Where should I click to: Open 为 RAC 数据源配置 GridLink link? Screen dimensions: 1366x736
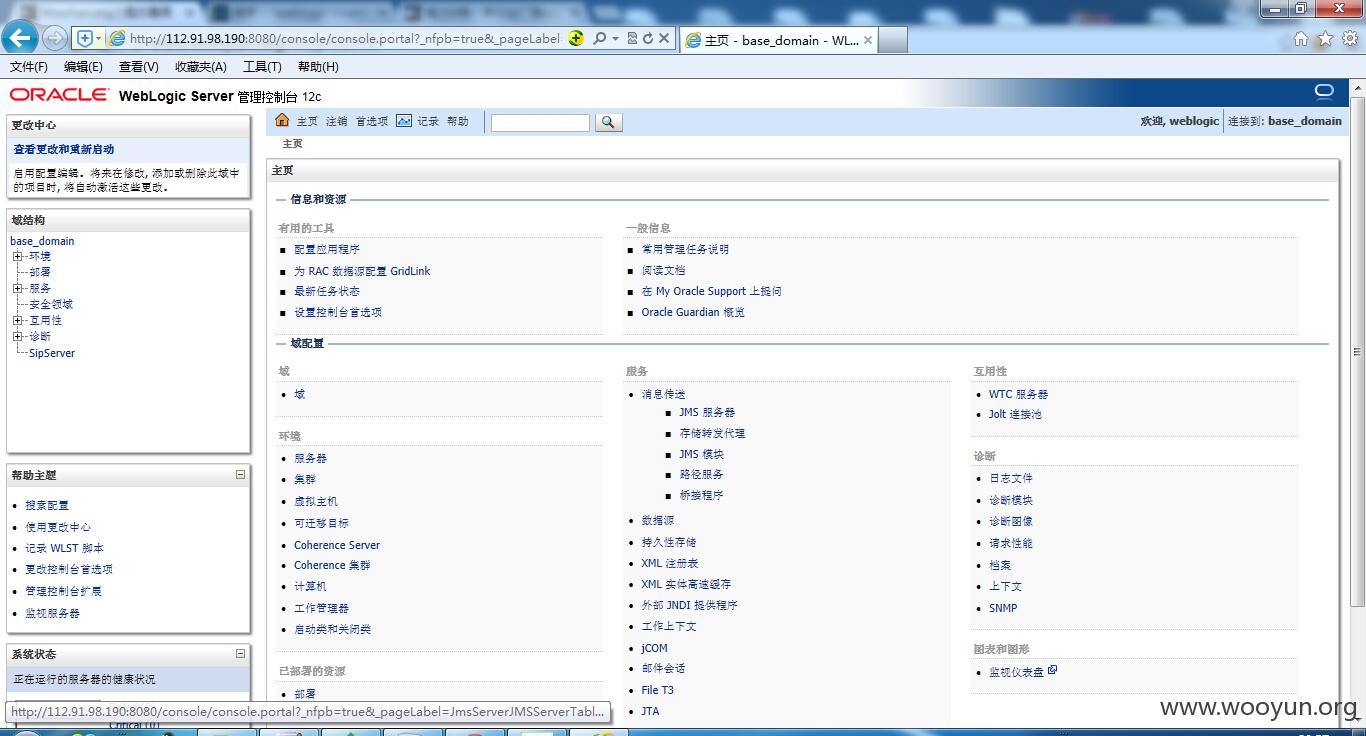(x=362, y=271)
